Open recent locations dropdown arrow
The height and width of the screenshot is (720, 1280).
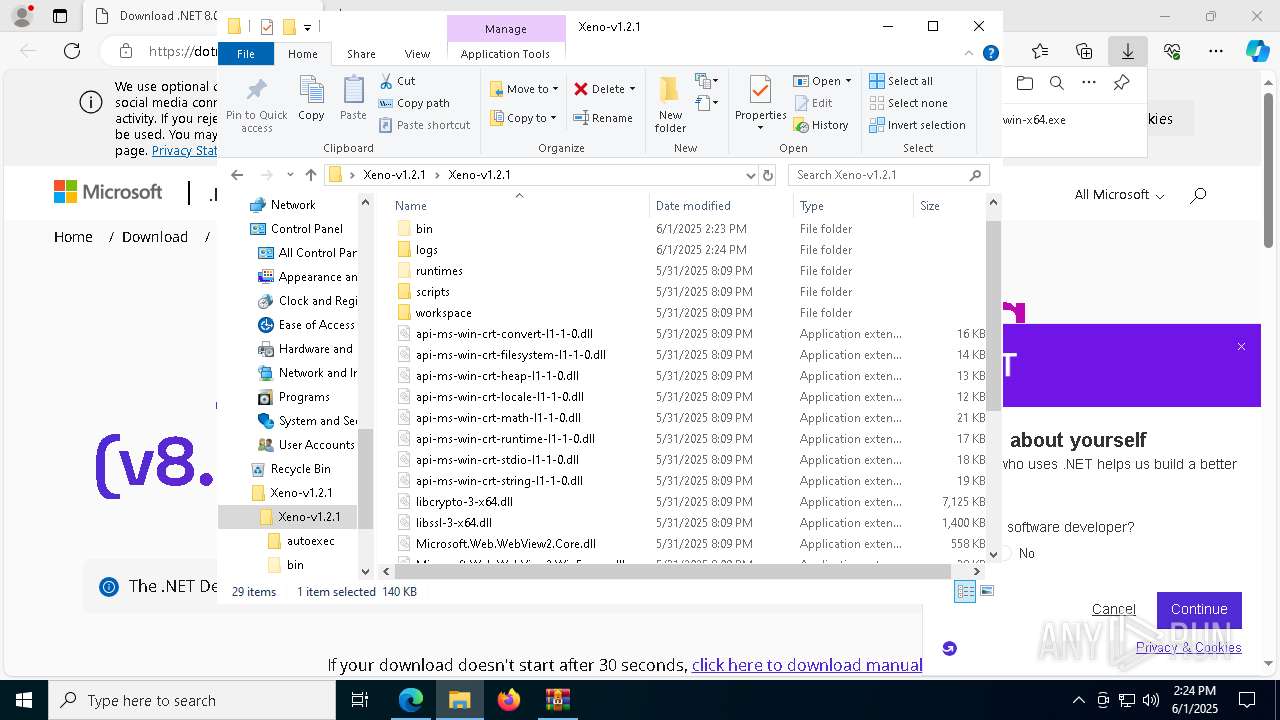point(290,175)
